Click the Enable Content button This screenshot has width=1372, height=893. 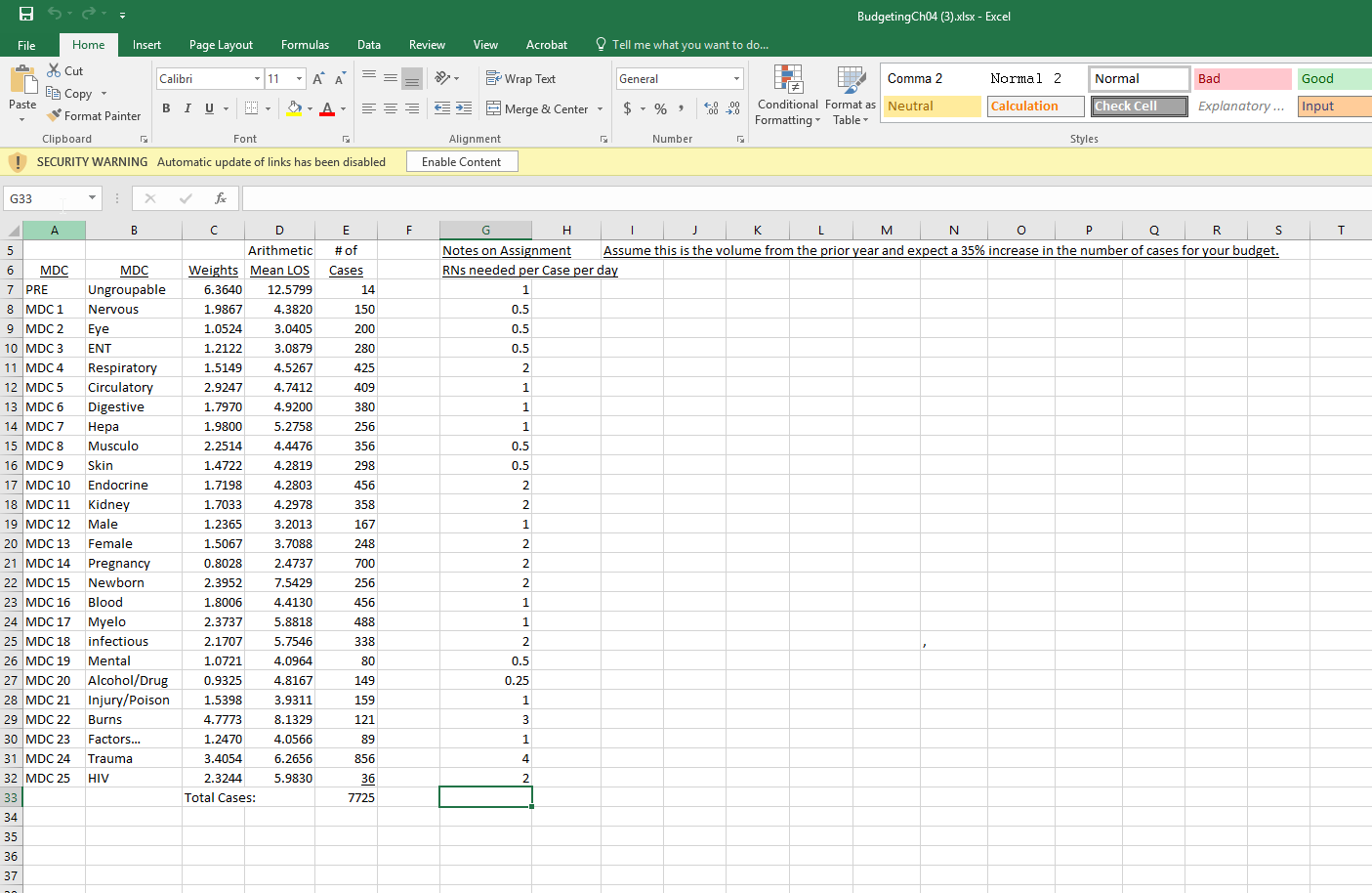click(x=462, y=162)
